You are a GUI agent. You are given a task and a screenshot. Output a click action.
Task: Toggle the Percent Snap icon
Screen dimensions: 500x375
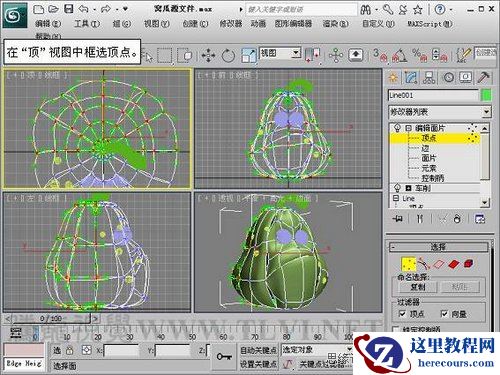[x=419, y=55]
